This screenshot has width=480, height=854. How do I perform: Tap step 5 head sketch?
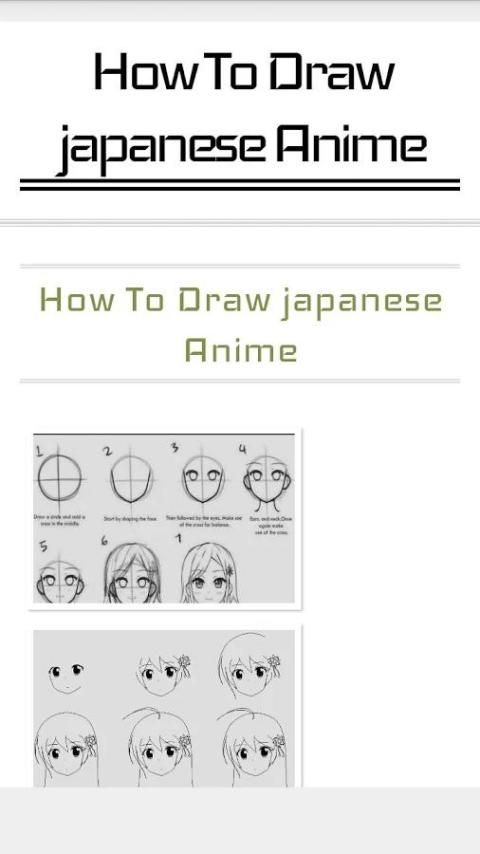click(x=60, y=580)
